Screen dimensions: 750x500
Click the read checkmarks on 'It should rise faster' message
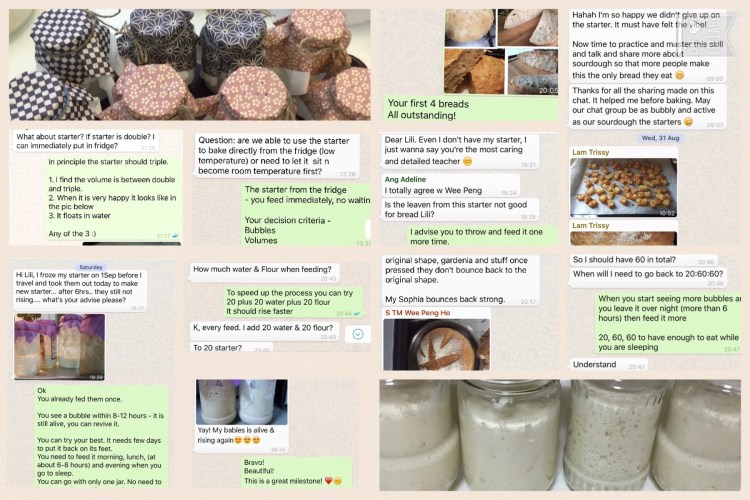click(357, 313)
